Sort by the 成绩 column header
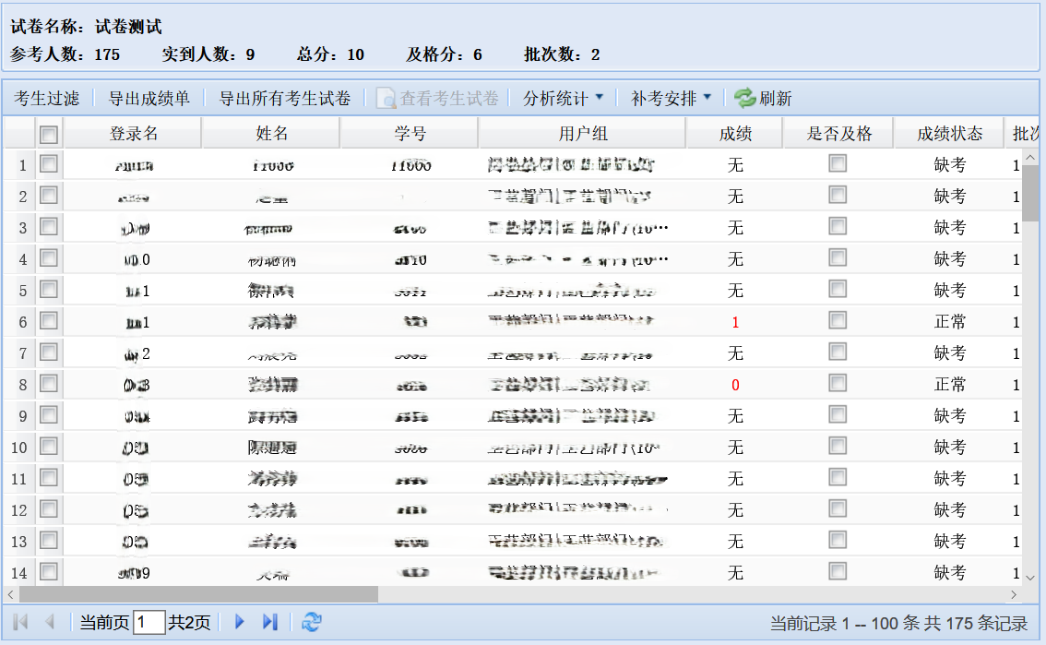1046x645 pixels. (736, 133)
